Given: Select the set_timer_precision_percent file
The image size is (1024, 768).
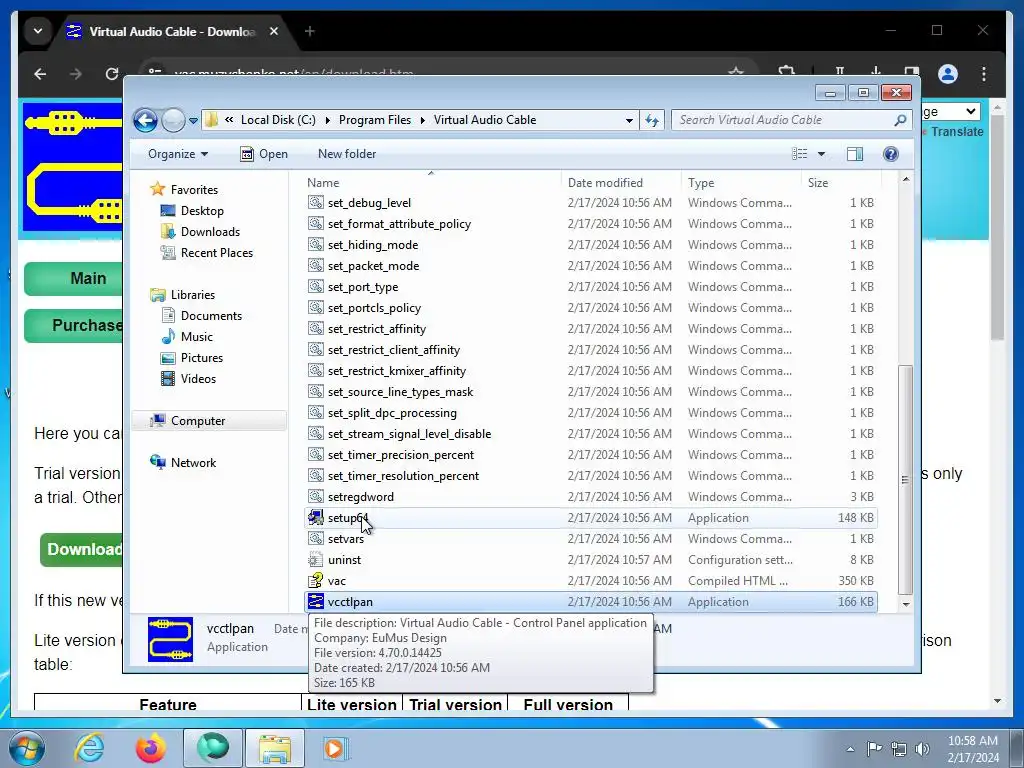Looking at the screenshot, I should point(400,455).
